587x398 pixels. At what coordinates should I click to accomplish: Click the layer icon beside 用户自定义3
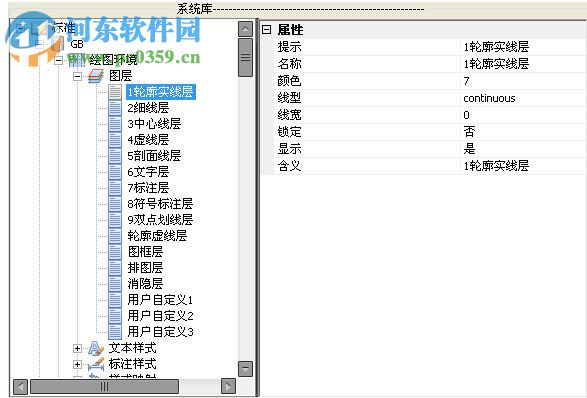[x=115, y=332]
